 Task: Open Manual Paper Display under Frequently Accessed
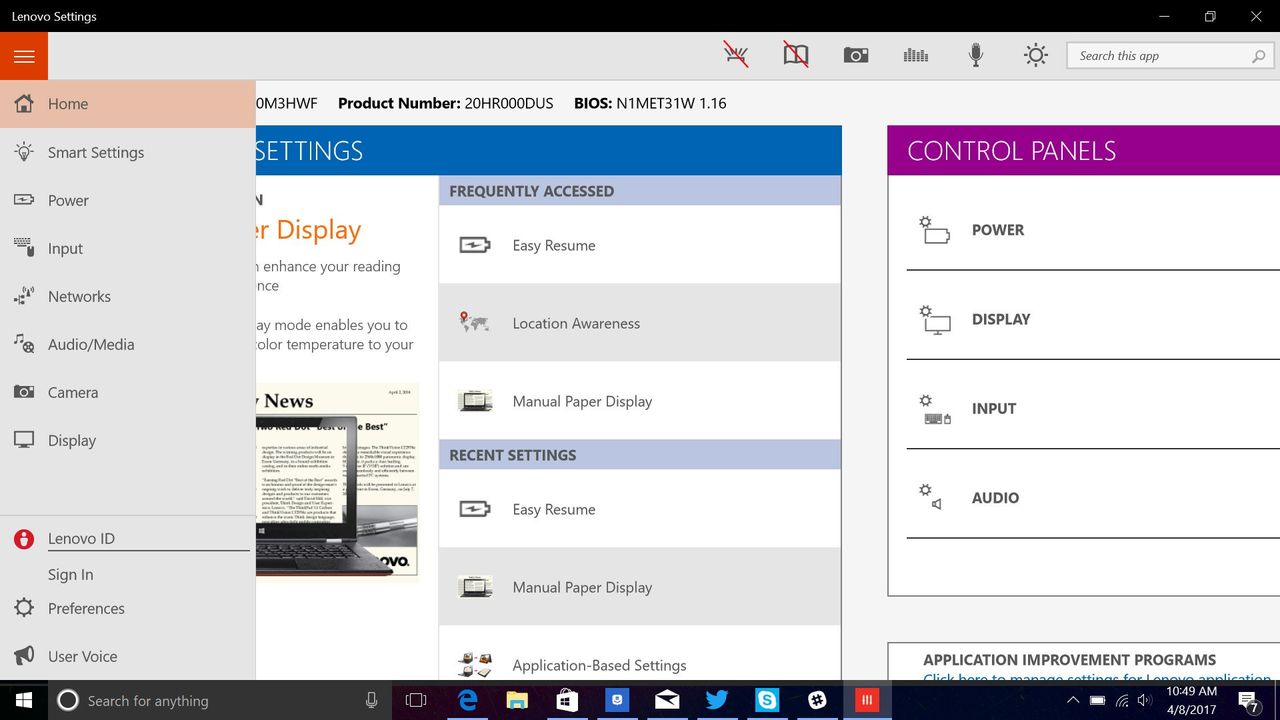pyautogui.click(x=640, y=401)
